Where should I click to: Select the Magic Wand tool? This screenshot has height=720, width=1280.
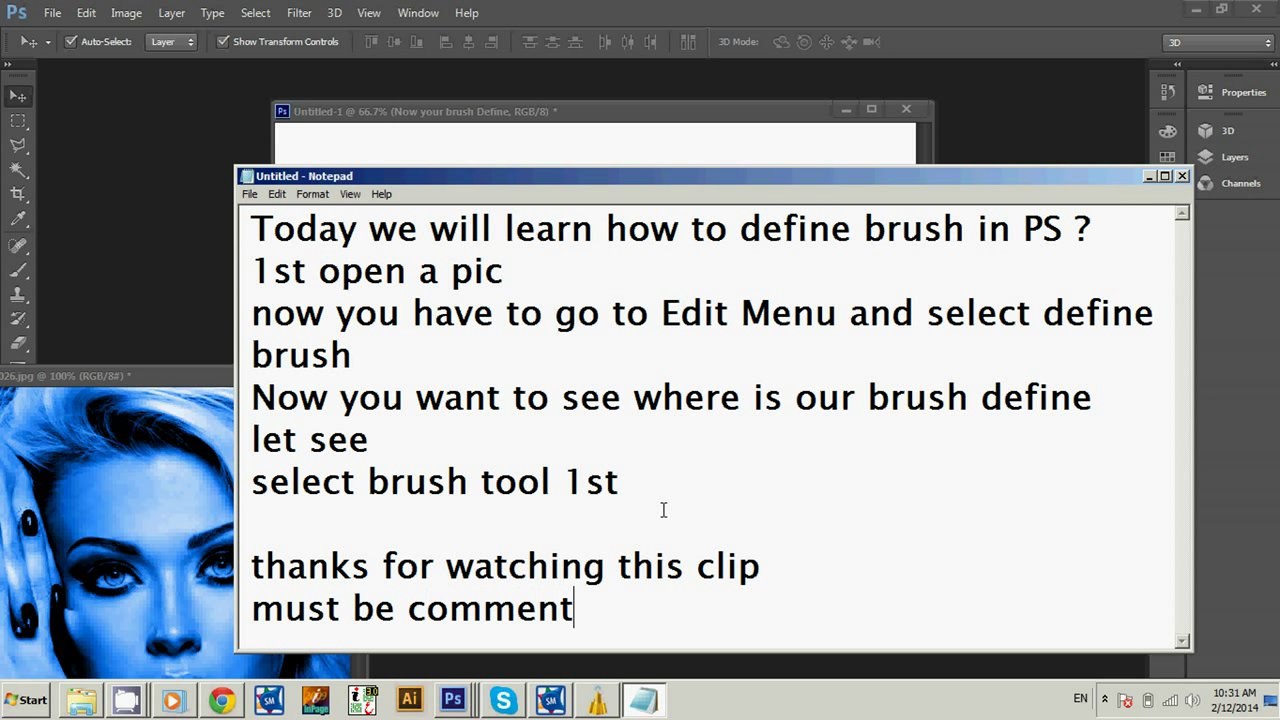coord(18,170)
